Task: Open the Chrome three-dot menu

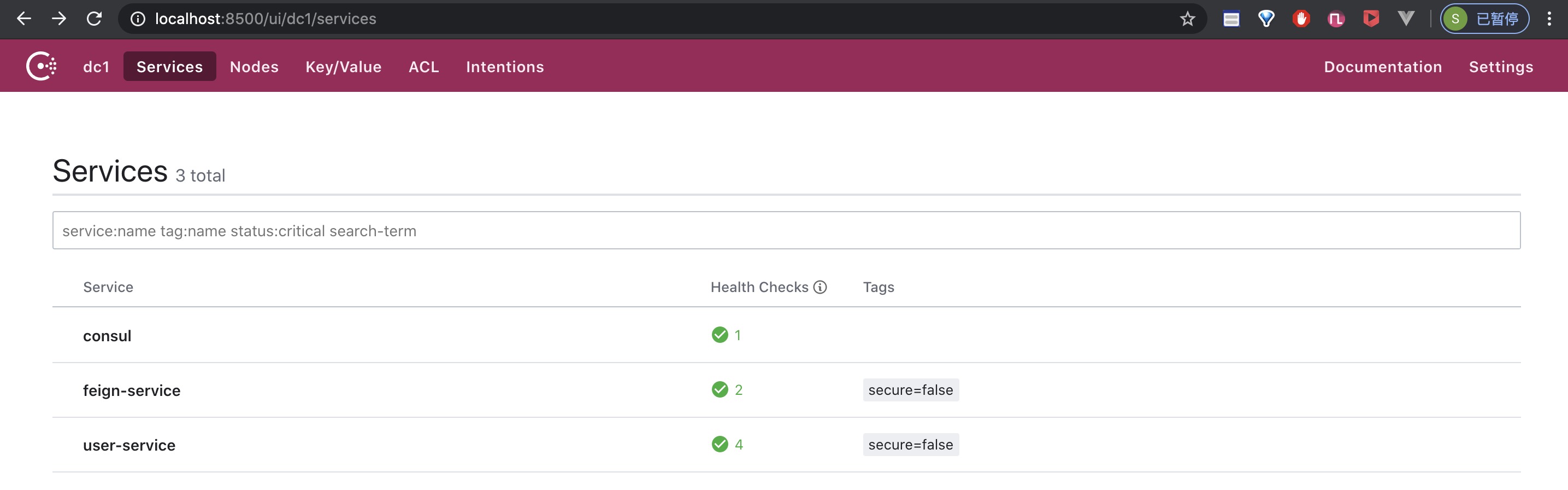Action: [x=1548, y=19]
